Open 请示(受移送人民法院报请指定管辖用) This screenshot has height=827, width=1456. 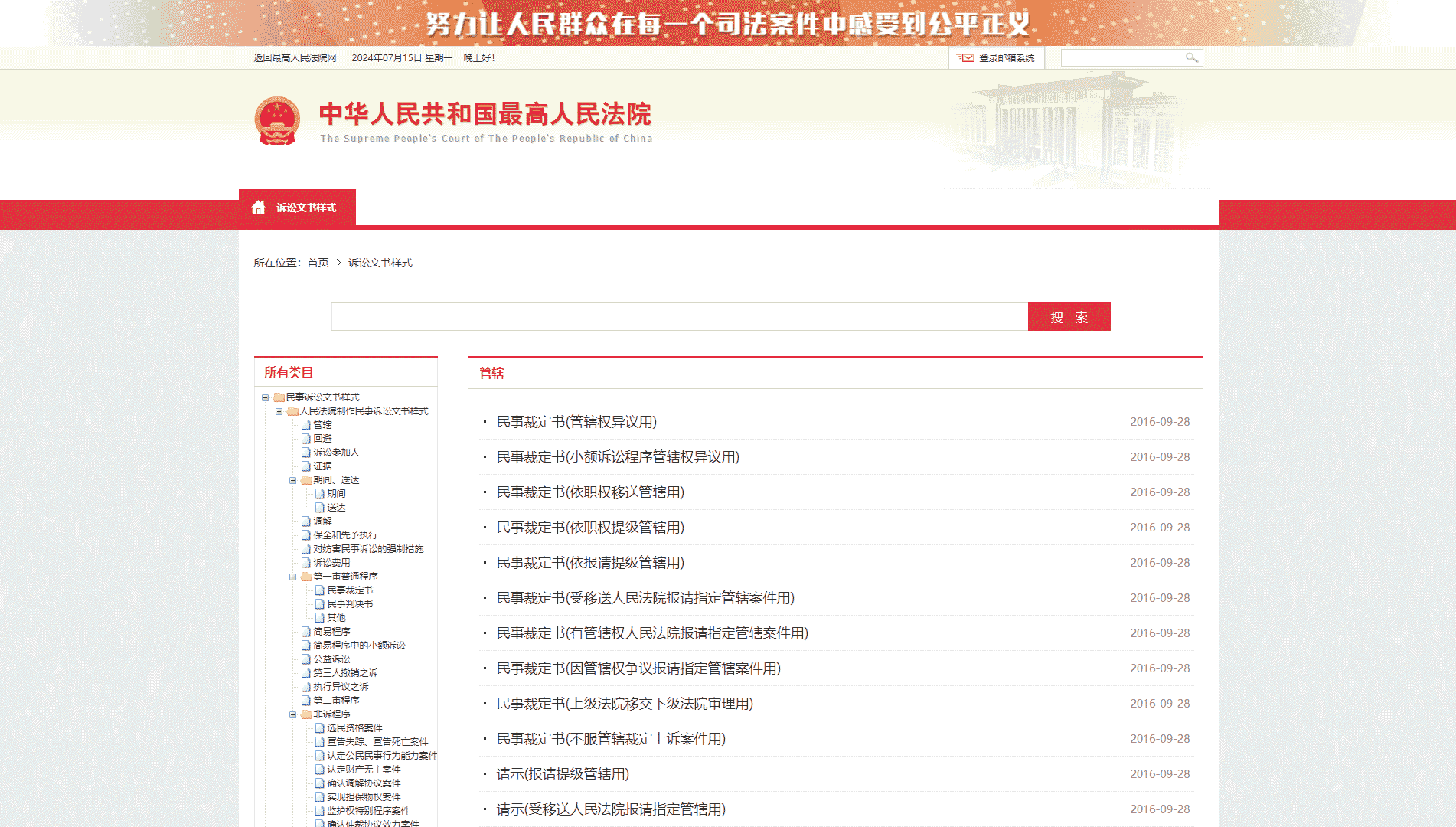pos(611,809)
